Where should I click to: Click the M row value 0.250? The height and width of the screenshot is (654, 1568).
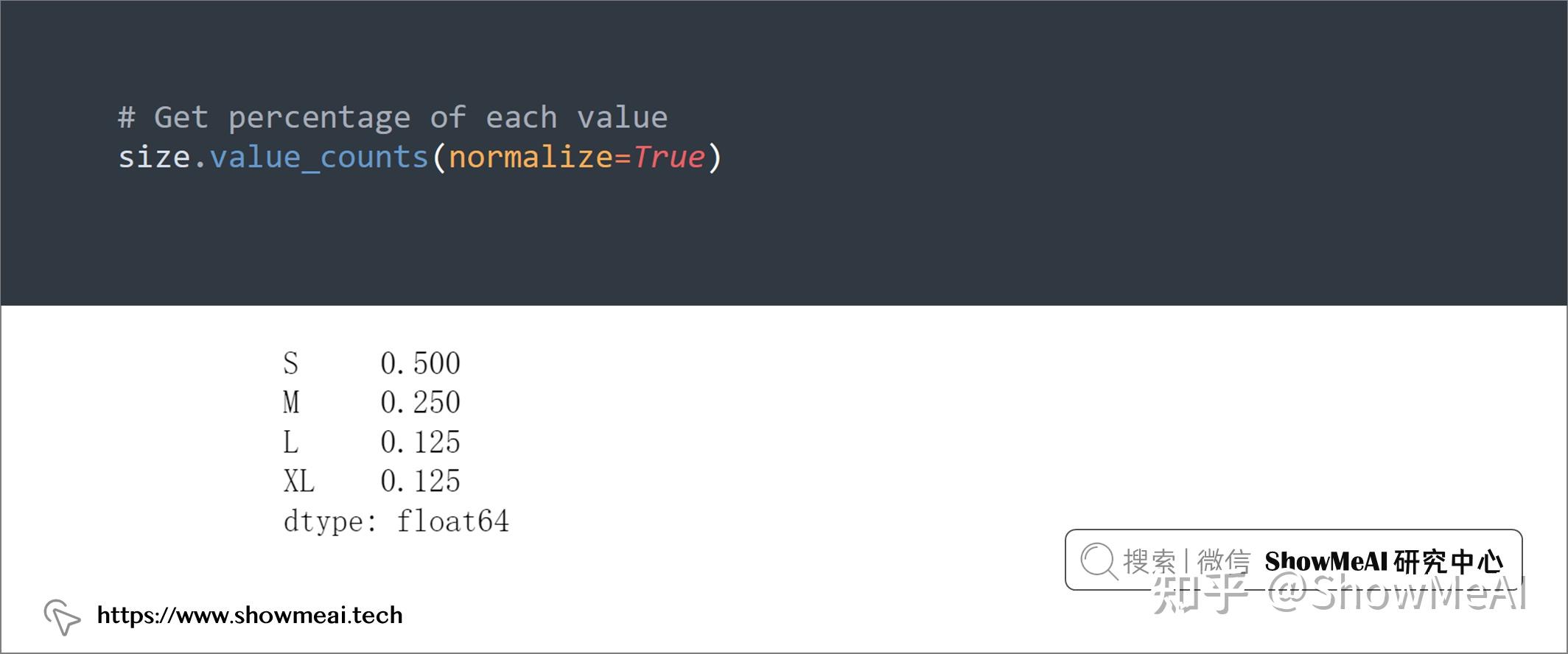[x=420, y=402]
